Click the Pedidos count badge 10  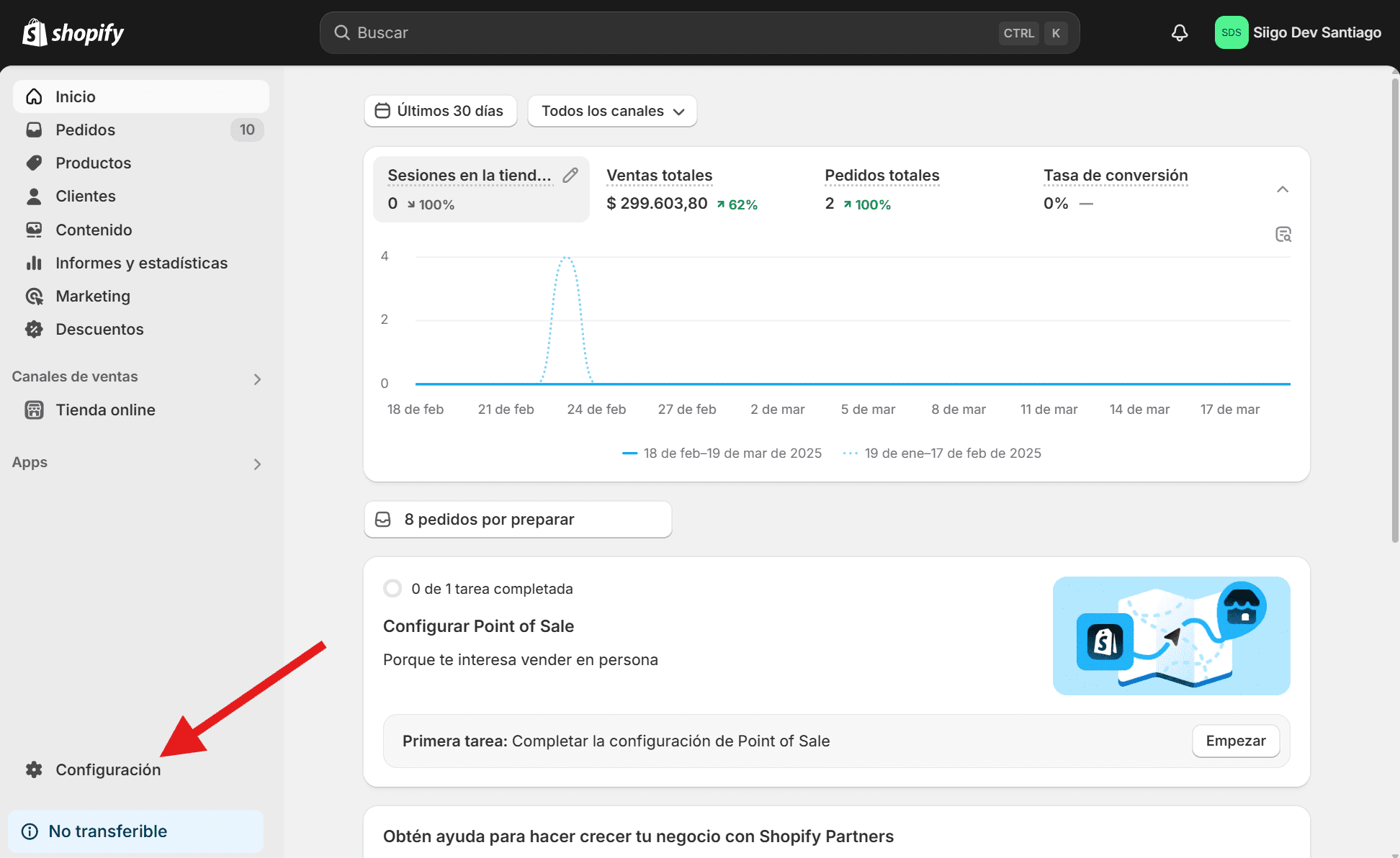[247, 130]
